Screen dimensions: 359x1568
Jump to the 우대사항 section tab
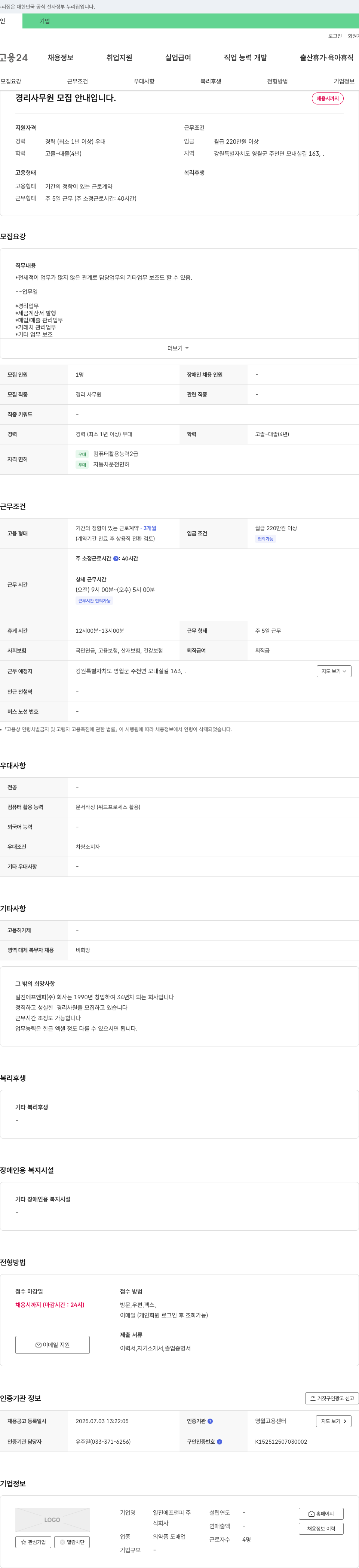(x=144, y=82)
